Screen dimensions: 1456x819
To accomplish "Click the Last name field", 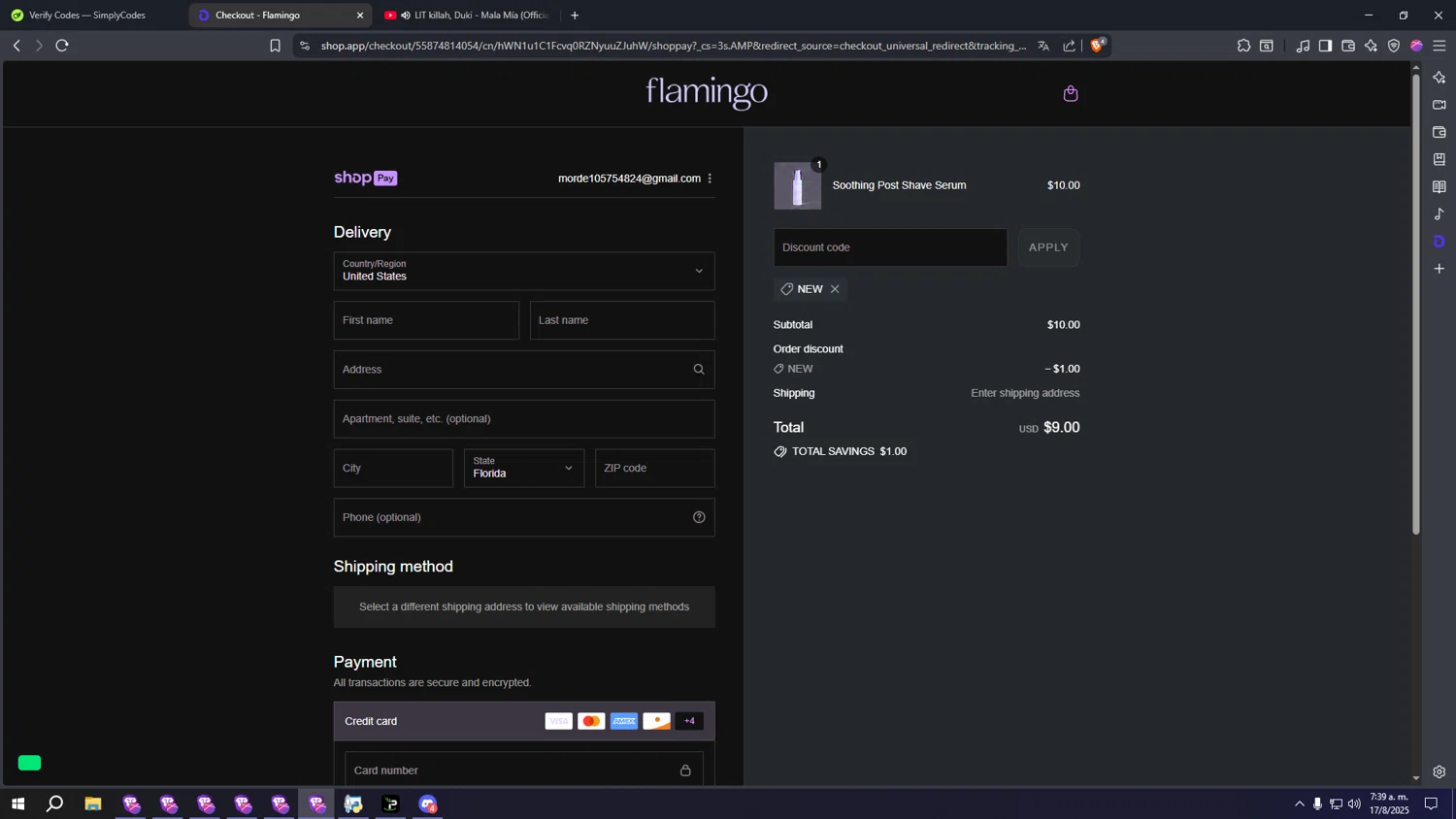I will click(622, 320).
